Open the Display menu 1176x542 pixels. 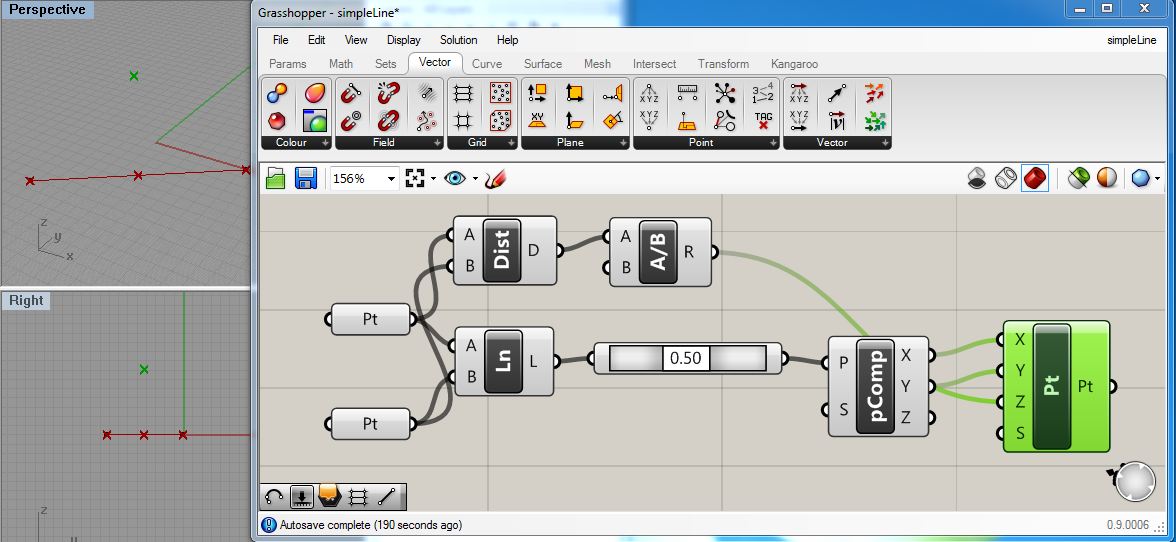(404, 40)
